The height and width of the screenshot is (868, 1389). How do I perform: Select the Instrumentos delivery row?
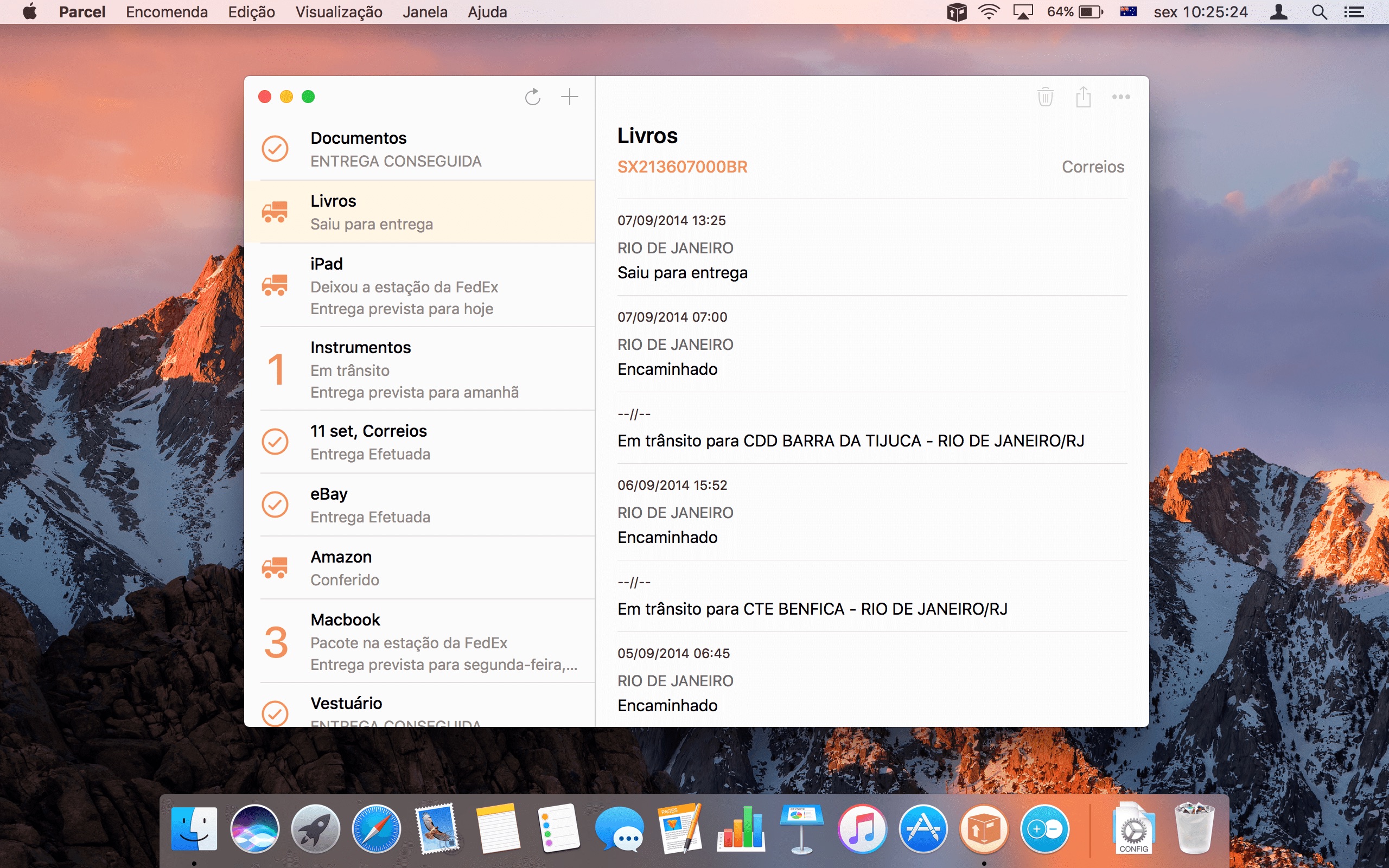tap(419, 368)
